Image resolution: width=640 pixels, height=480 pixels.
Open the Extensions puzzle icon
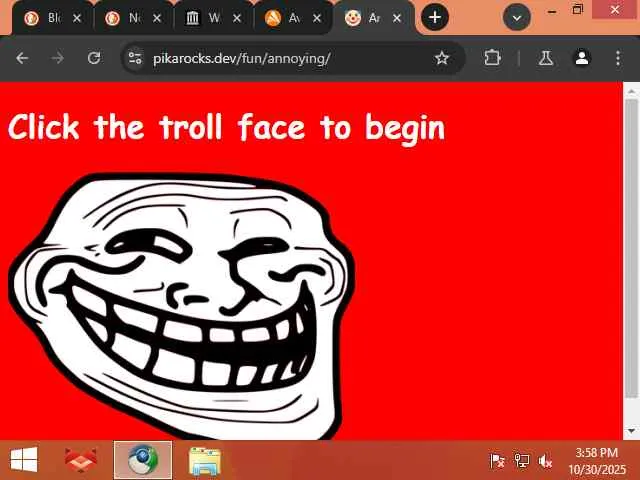coord(492,58)
